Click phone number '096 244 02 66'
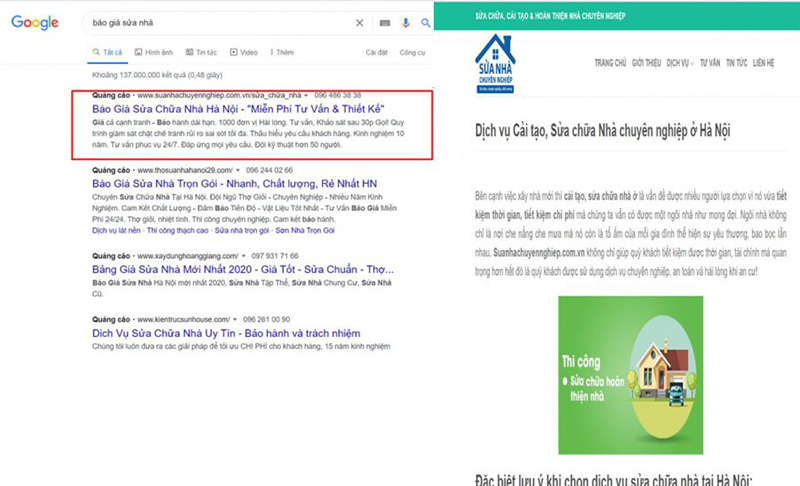 tap(269, 170)
